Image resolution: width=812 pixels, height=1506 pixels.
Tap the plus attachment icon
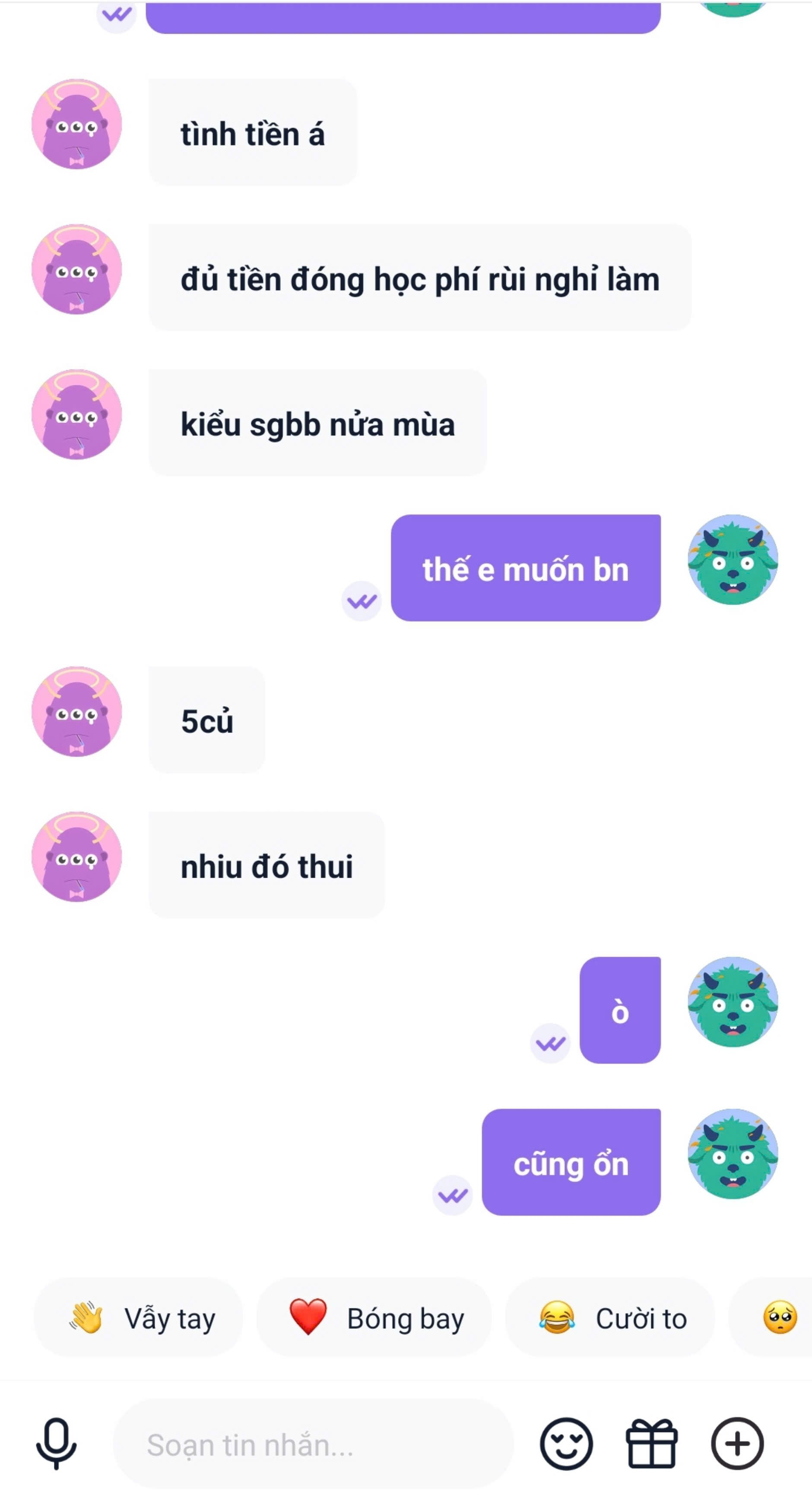click(737, 1443)
